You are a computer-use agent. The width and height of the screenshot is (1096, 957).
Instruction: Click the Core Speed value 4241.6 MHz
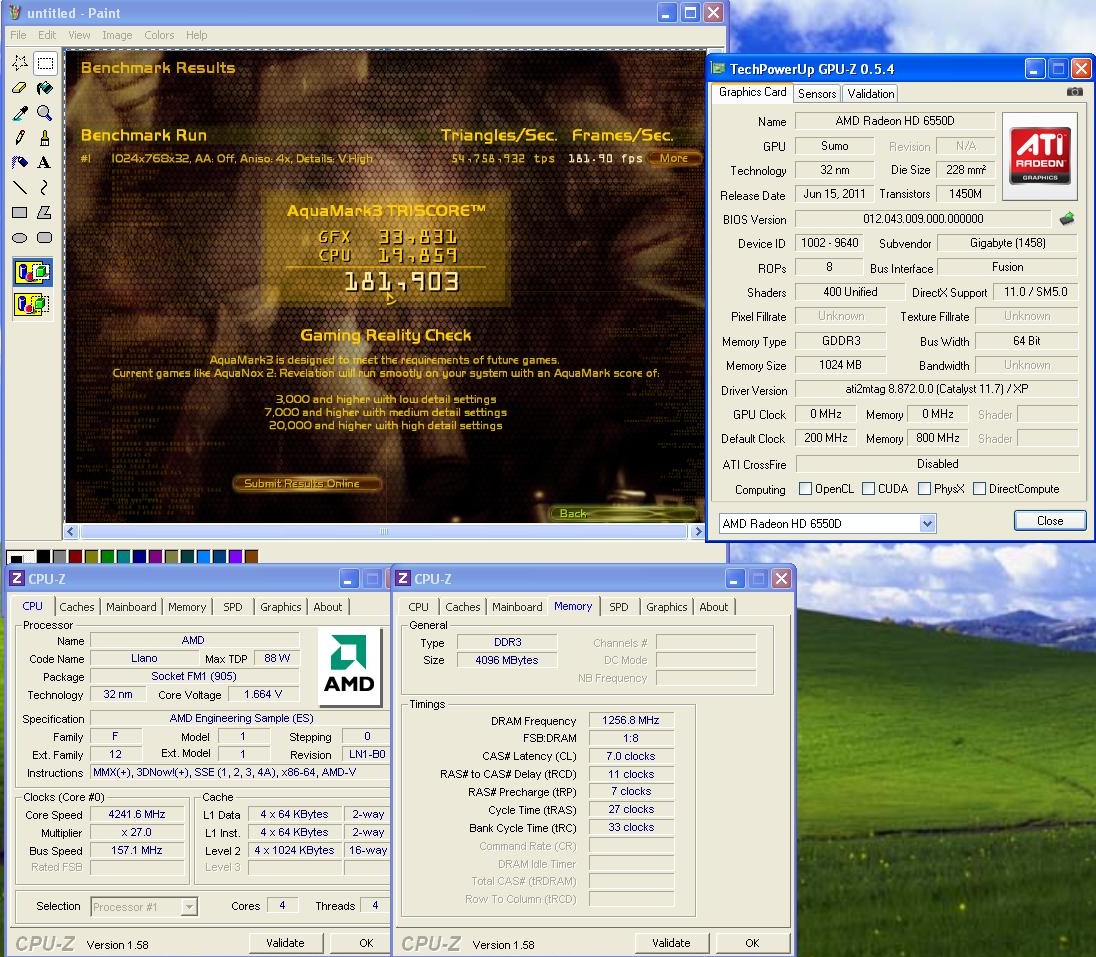pyautogui.click(x=137, y=814)
